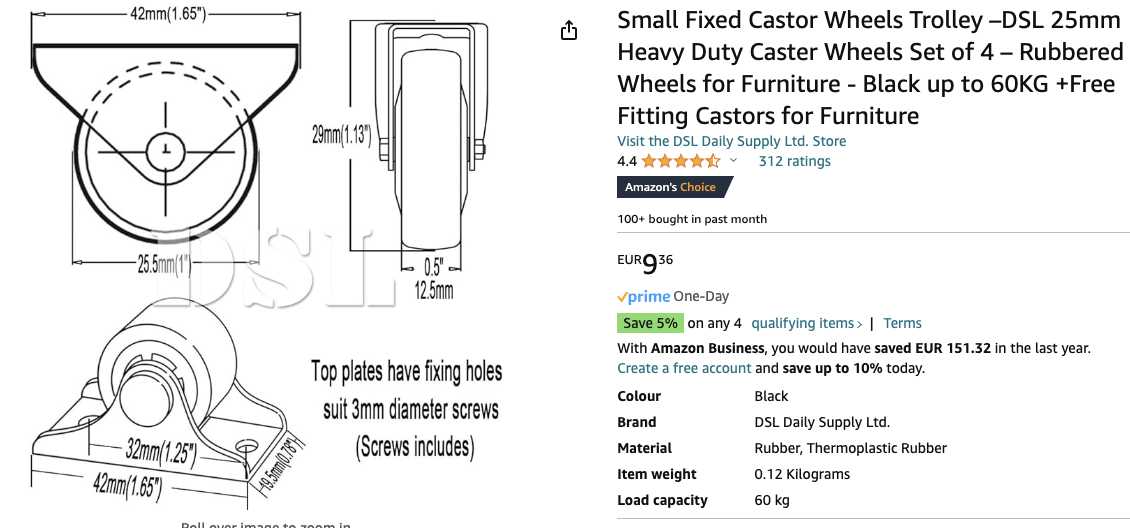
Task: Expand ratings breakdown chevron next to stars
Action: (734, 161)
